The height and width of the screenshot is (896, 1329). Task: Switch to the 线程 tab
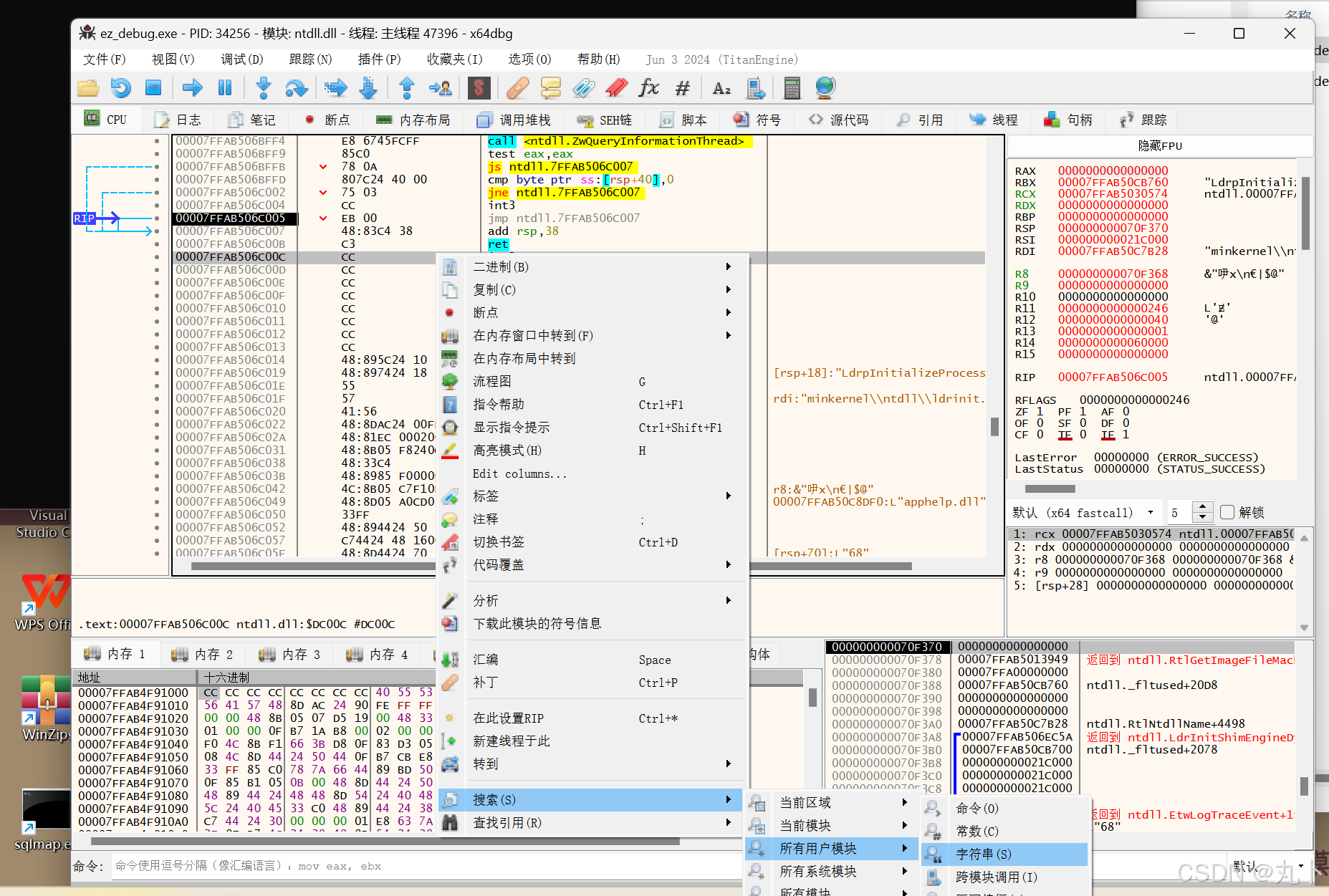tap(994, 120)
